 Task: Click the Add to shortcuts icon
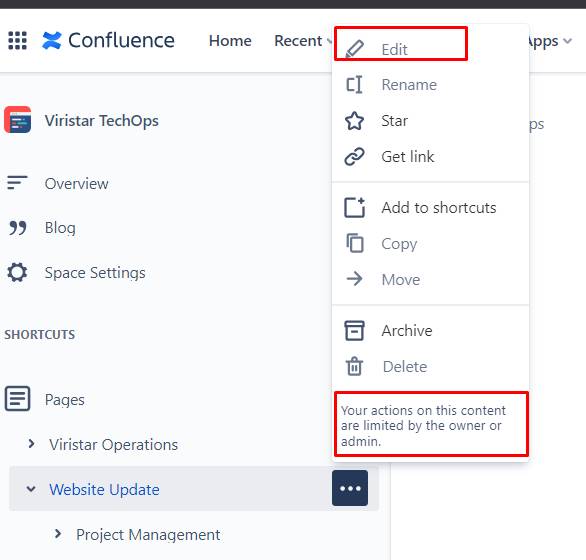point(354,207)
